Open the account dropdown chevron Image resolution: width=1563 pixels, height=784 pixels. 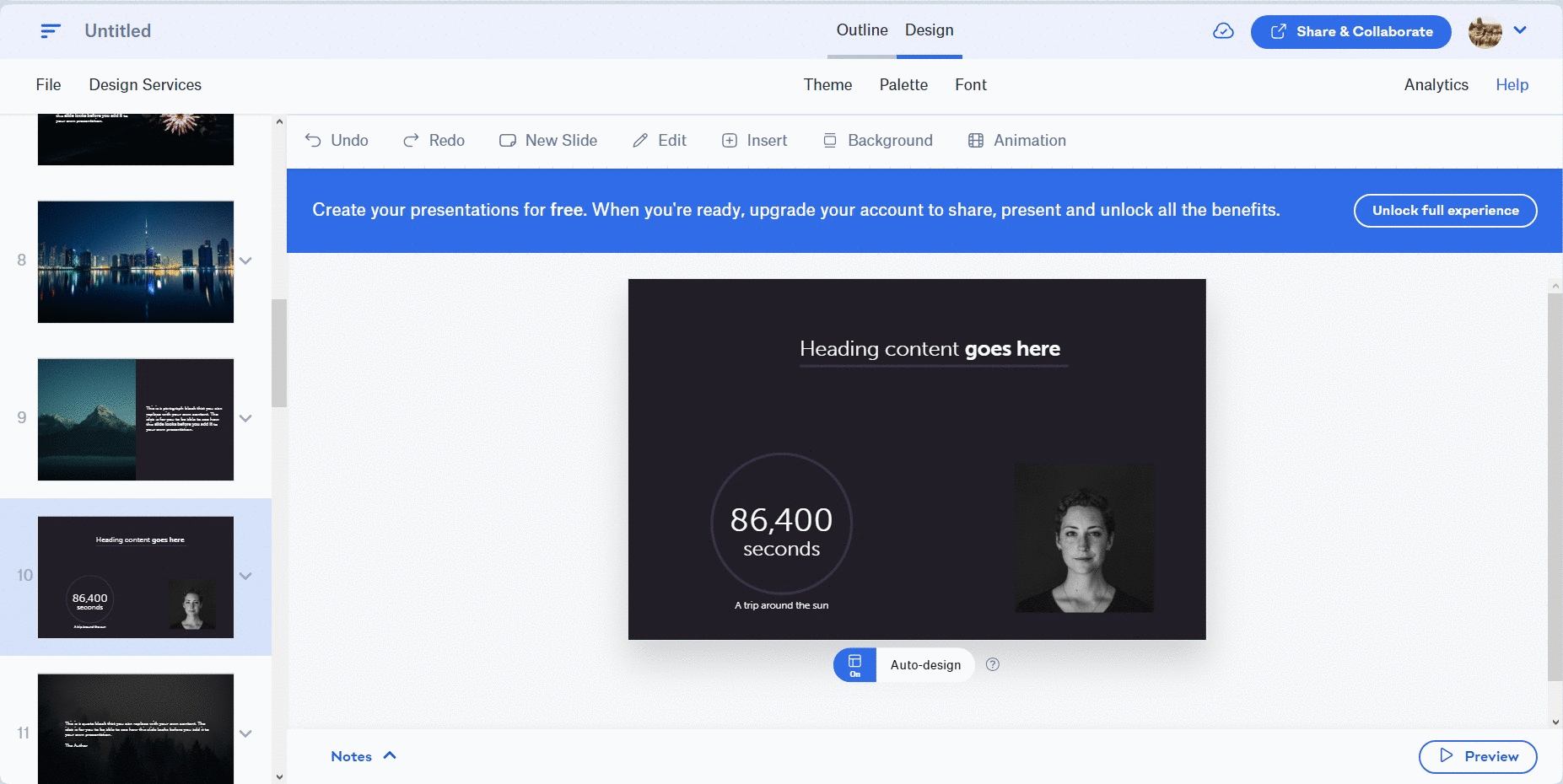pos(1520,30)
